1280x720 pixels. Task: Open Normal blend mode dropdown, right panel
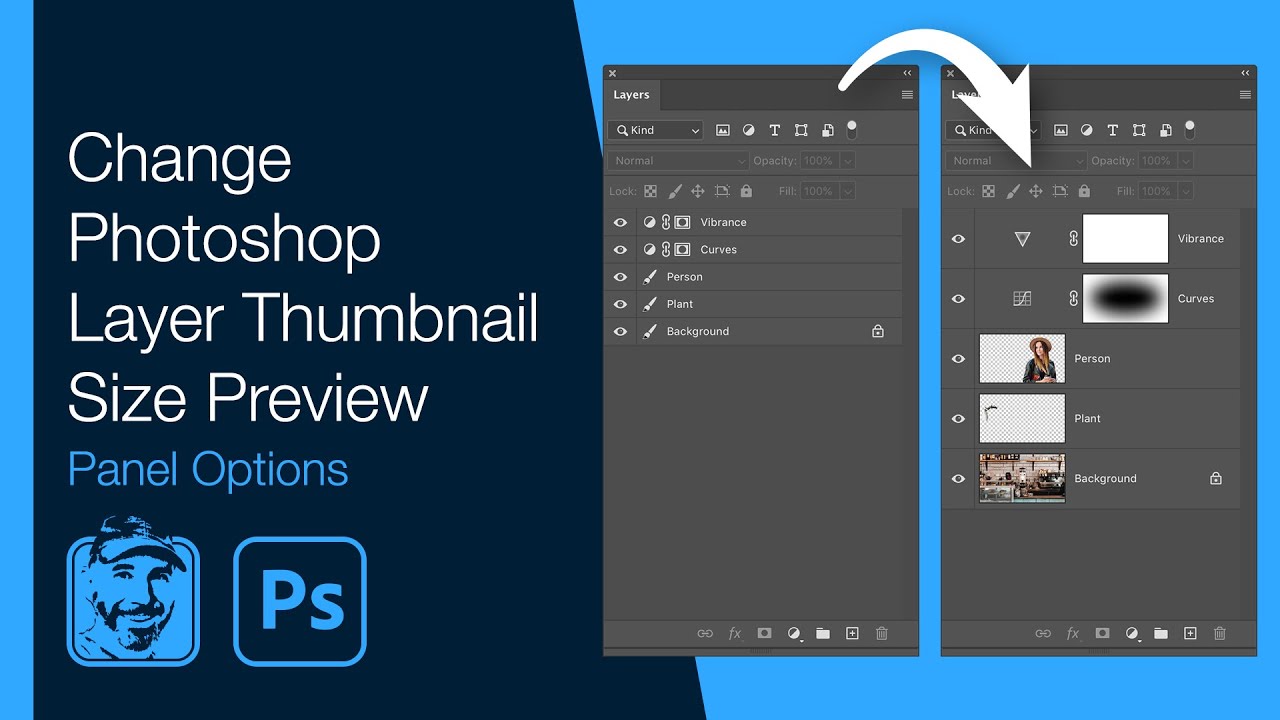pyautogui.click(x=1016, y=161)
